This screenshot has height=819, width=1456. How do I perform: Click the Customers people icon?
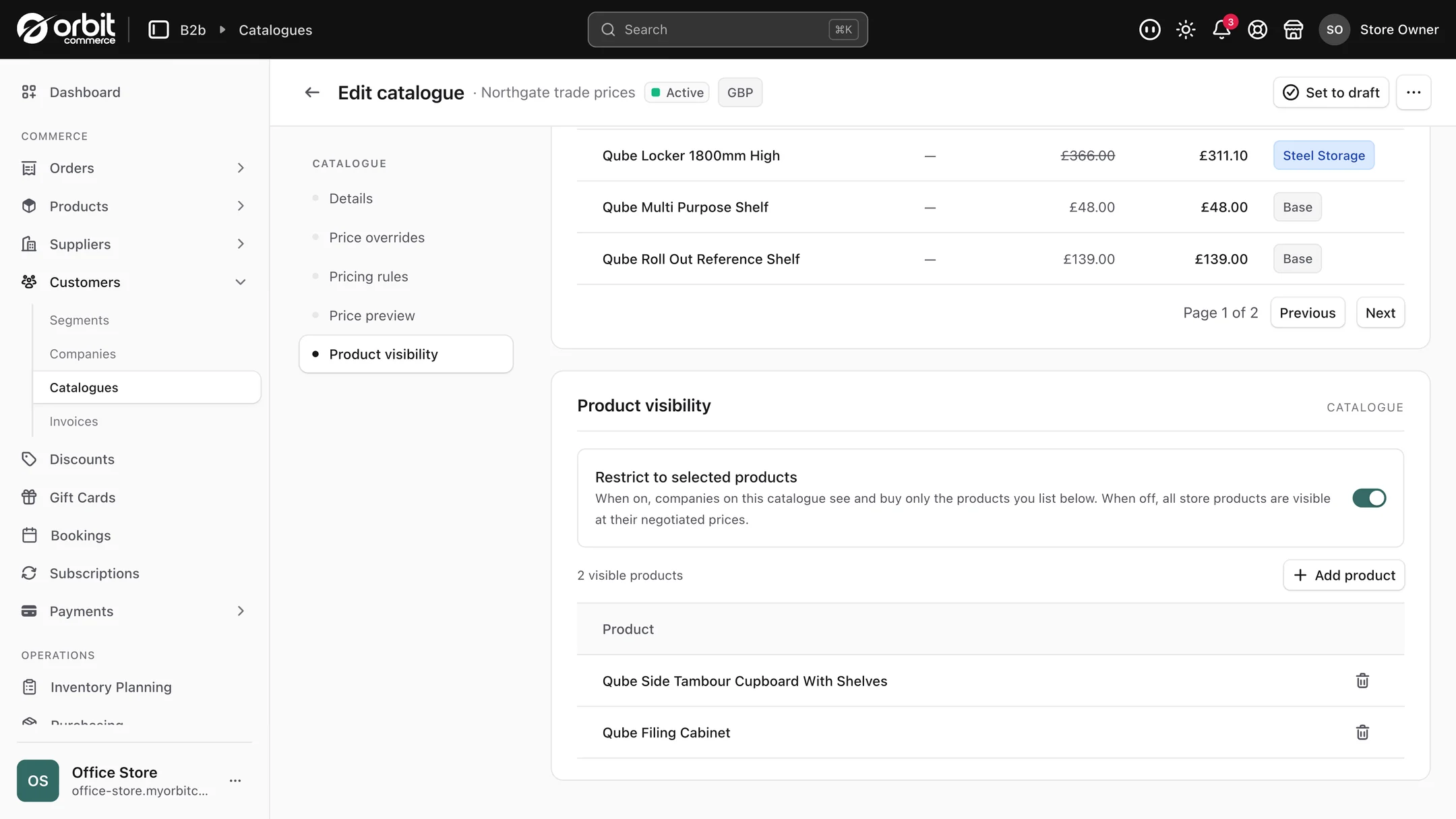tap(29, 282)
